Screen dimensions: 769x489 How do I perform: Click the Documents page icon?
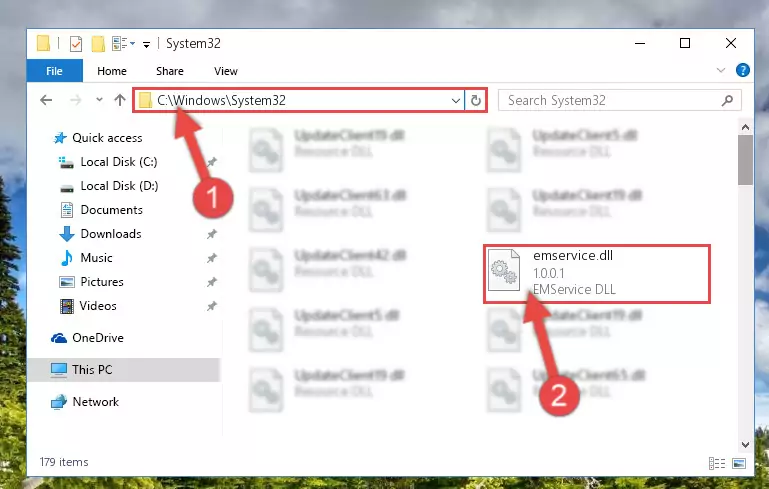click(x=67, y=210)
